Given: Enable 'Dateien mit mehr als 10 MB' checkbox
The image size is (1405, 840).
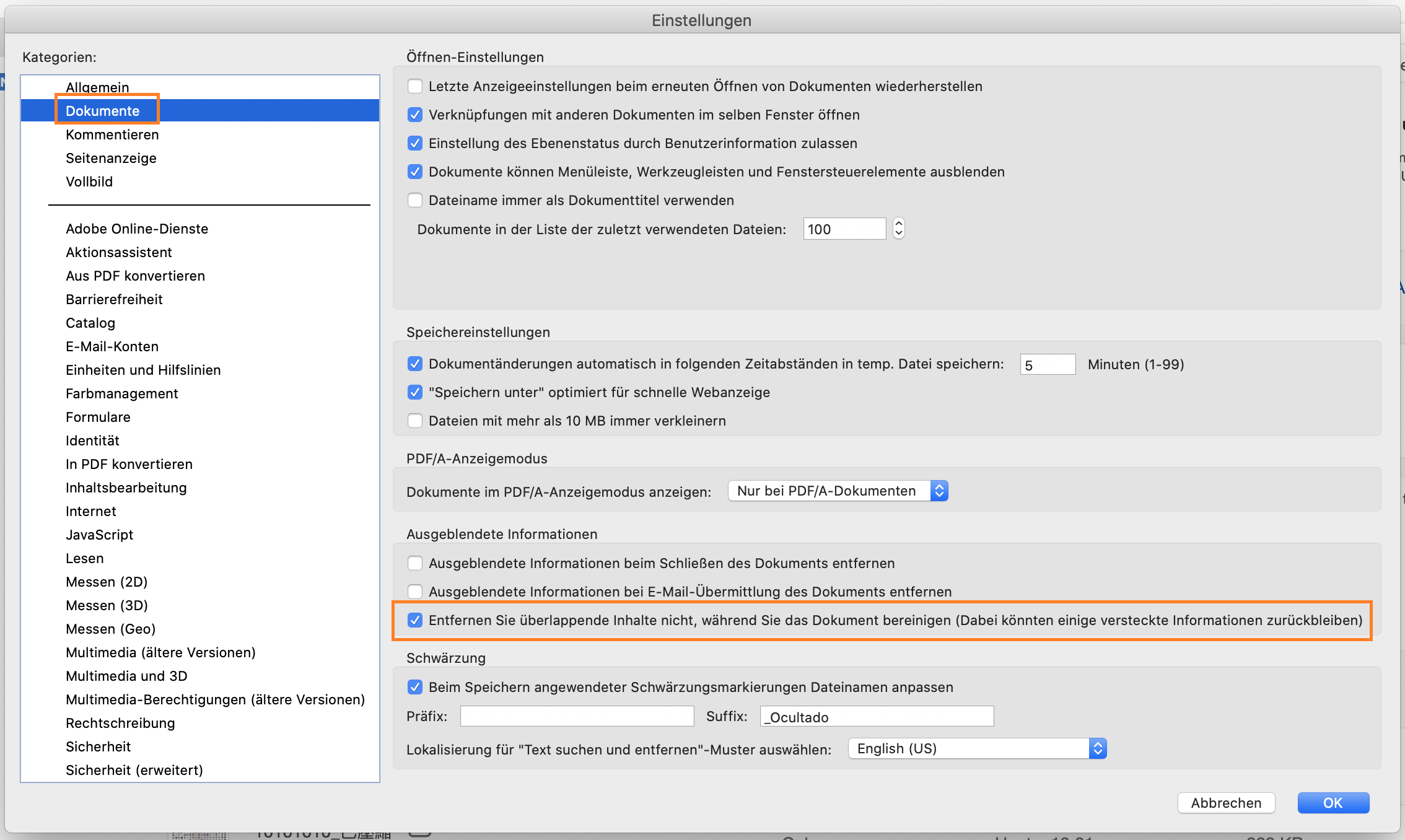Looking at the screenshot, I should [x=415, y=421].
